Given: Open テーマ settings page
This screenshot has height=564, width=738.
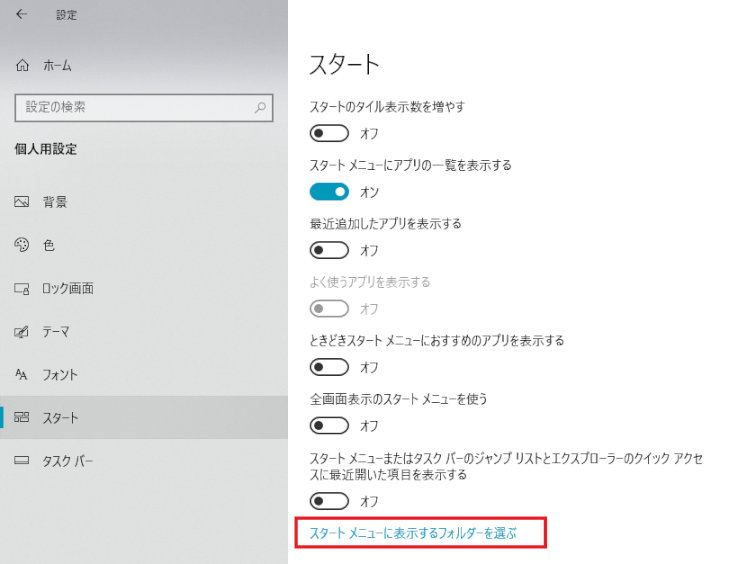Looking at the screenshot, I should (144, 332).
